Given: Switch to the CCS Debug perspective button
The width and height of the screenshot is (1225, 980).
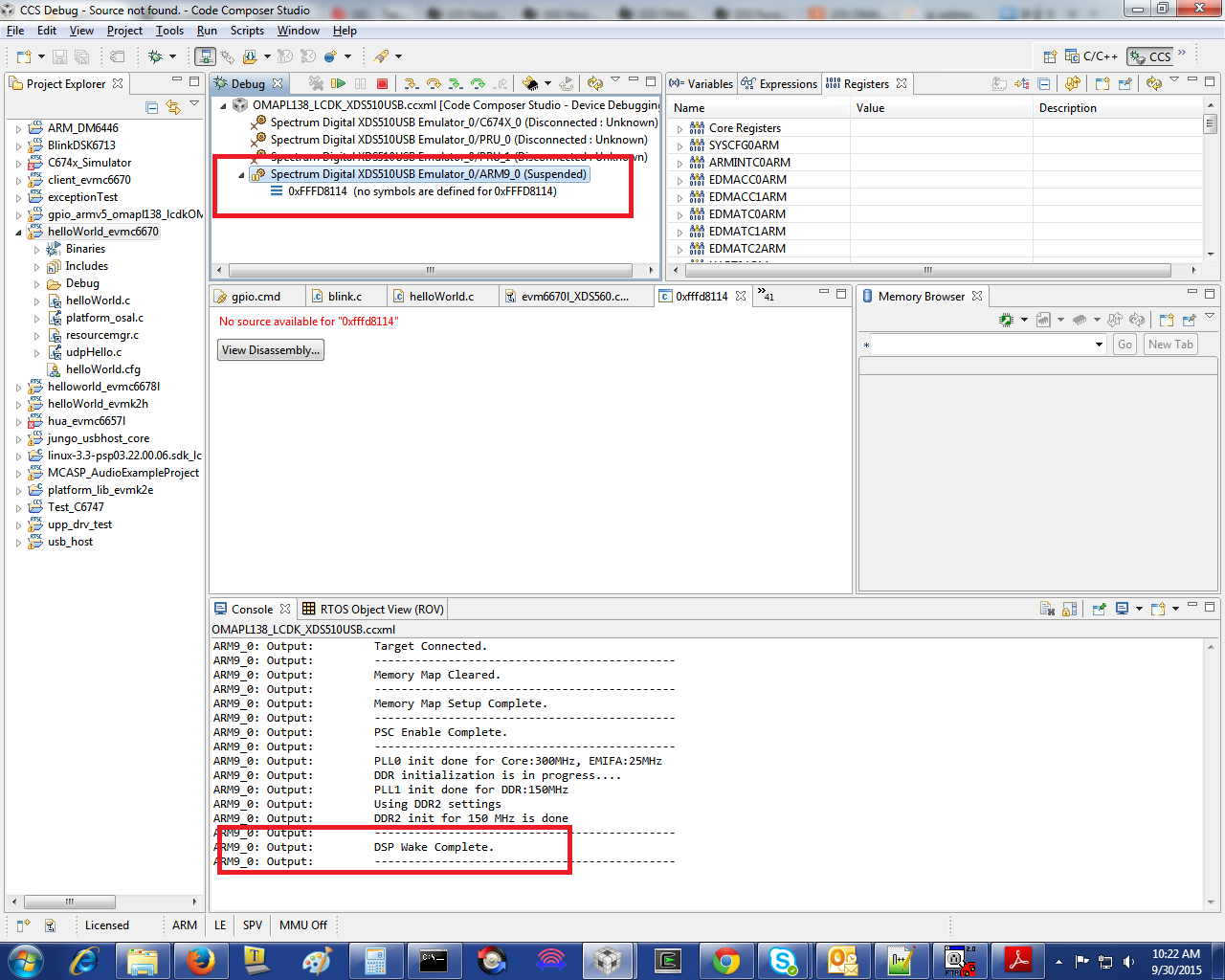Looking at the screenshot, I should [x=1150, y=56].
